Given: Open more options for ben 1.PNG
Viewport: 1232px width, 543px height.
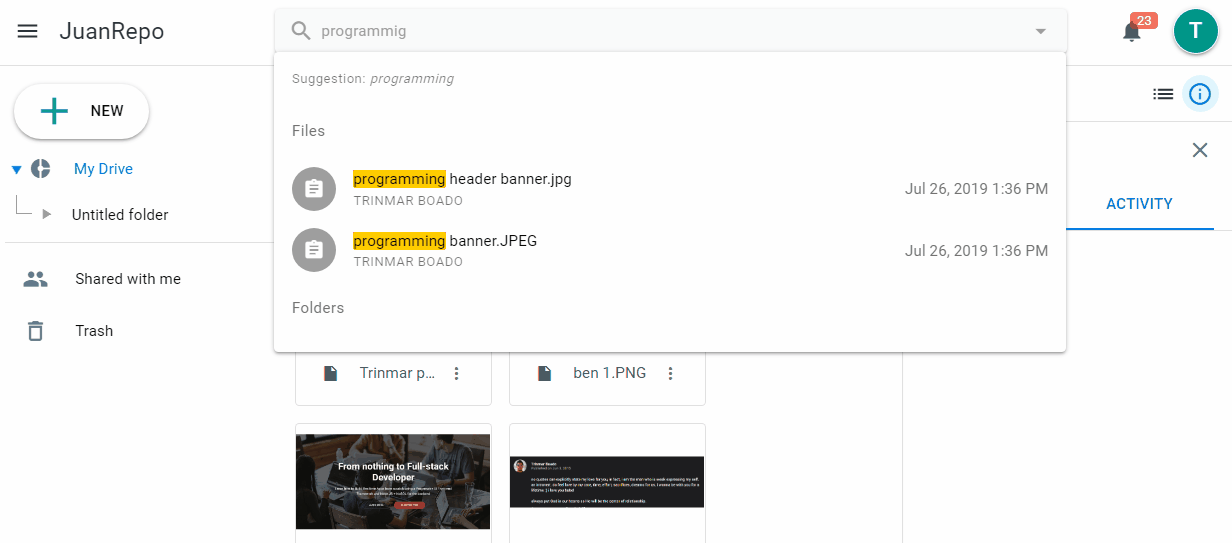Looking at the screenshot, I should pos(671,373).
